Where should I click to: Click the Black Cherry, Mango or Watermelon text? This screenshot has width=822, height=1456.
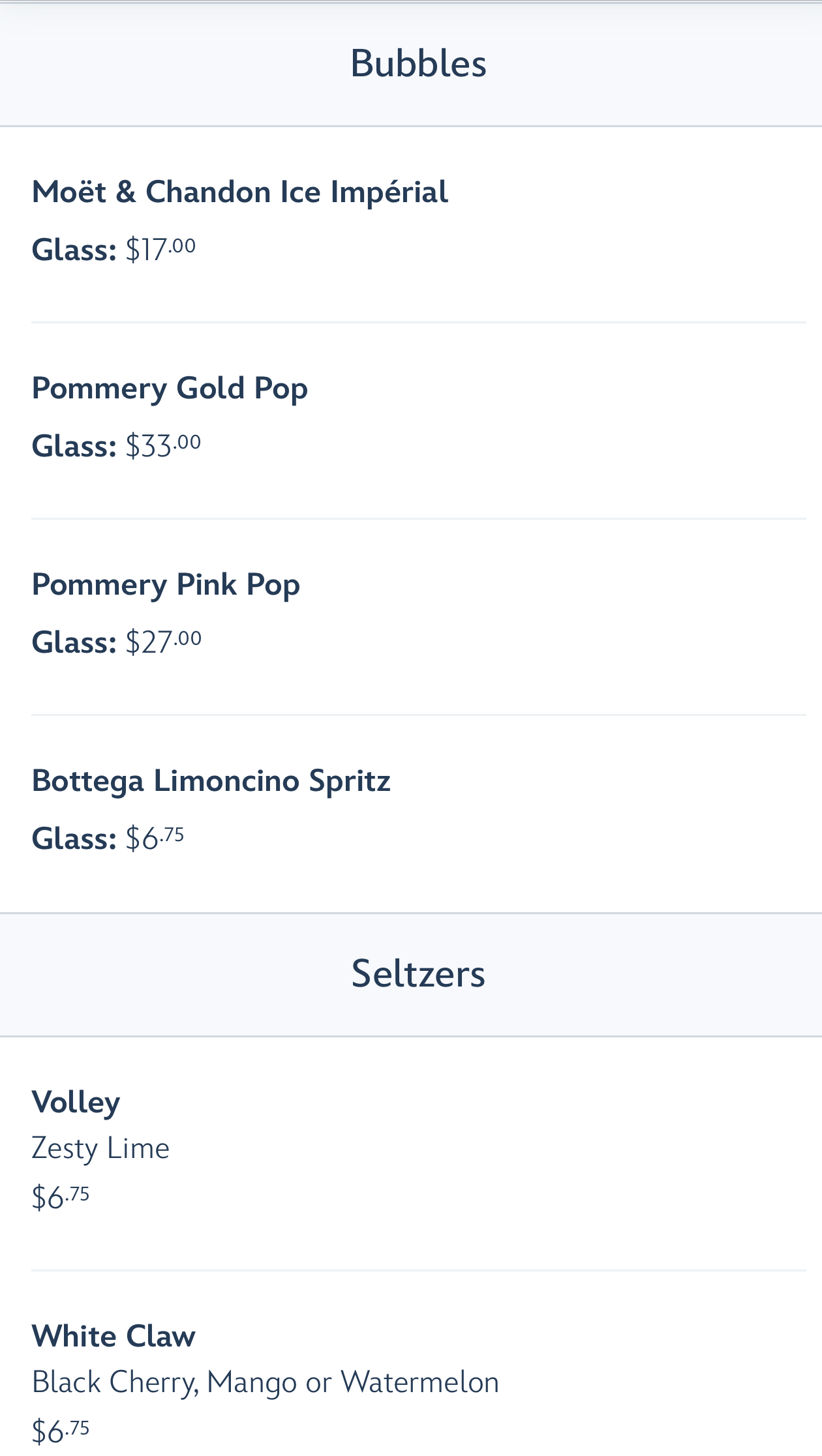click(x=265, y=1383)
